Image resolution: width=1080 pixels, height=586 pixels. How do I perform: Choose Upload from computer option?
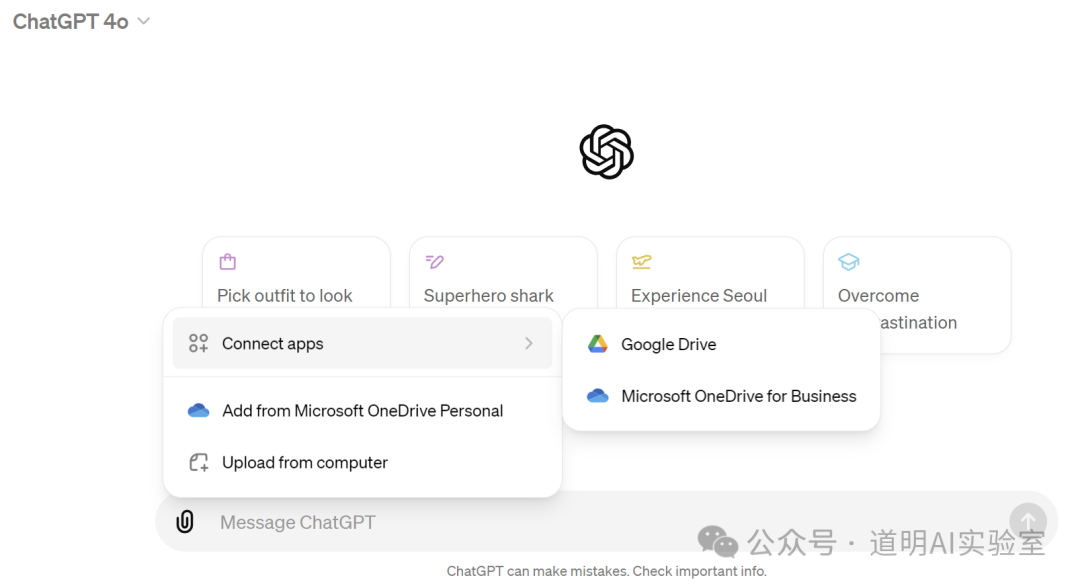305,463
